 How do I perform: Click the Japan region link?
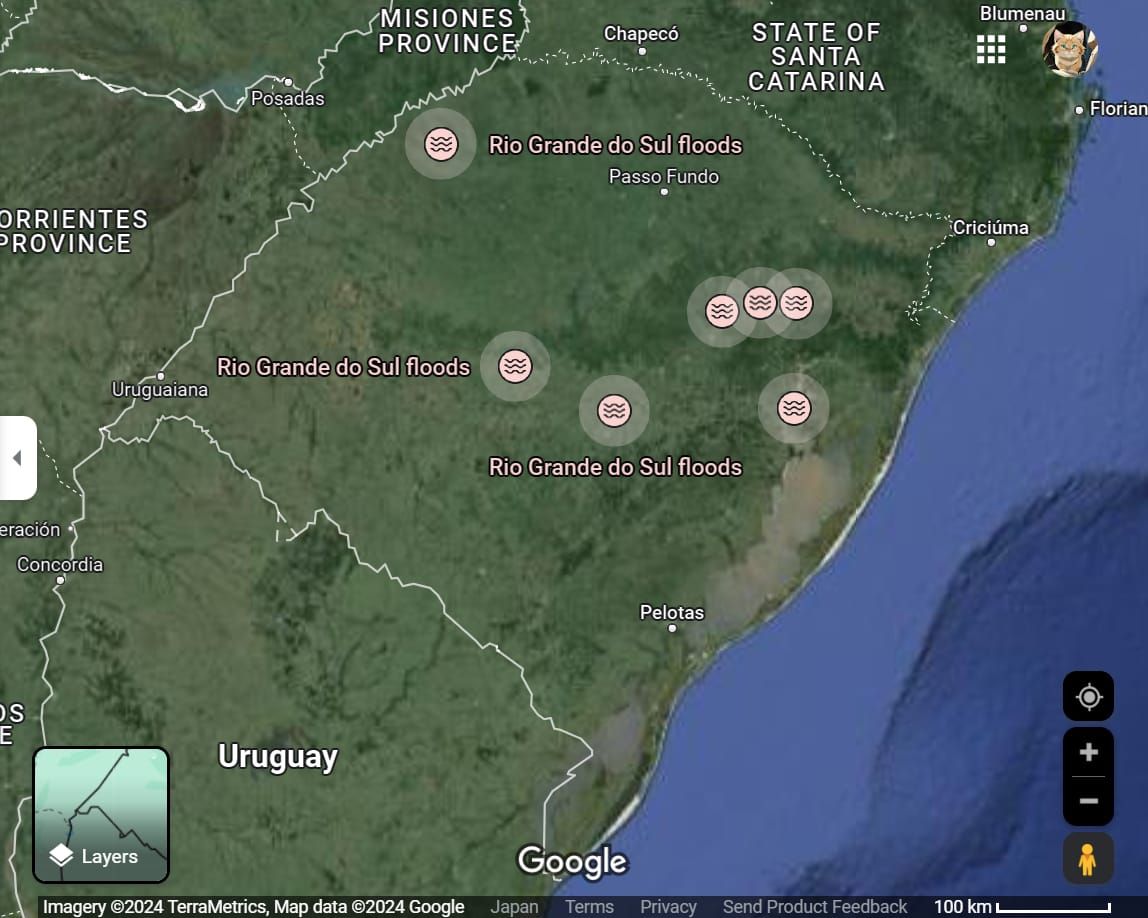514,907
